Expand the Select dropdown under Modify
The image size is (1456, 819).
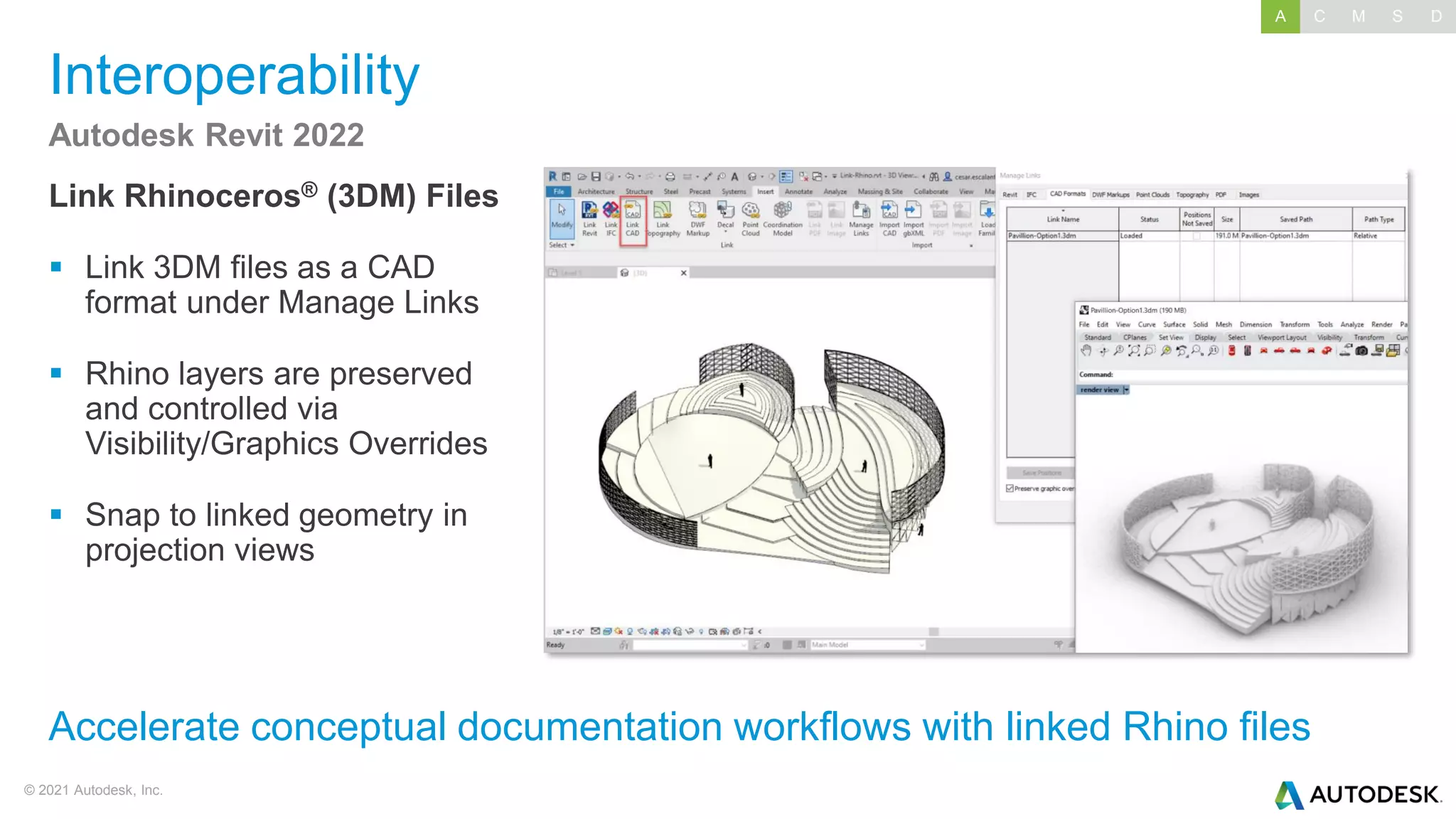tap(562, 245)
